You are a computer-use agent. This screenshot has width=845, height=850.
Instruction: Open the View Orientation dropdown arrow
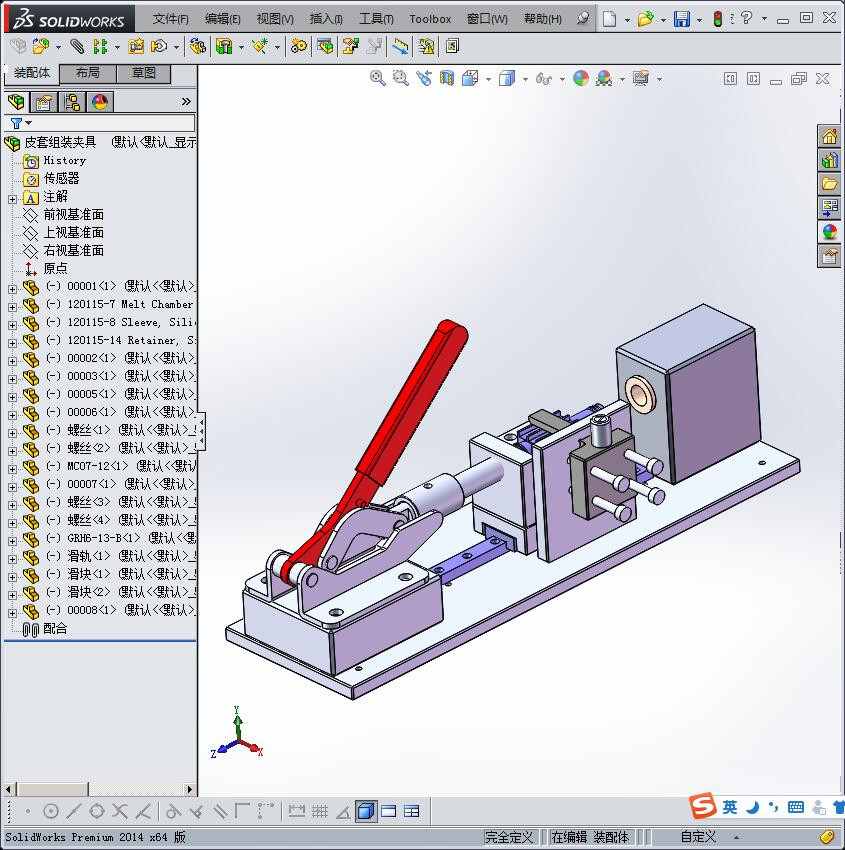(x=488, y=79)
